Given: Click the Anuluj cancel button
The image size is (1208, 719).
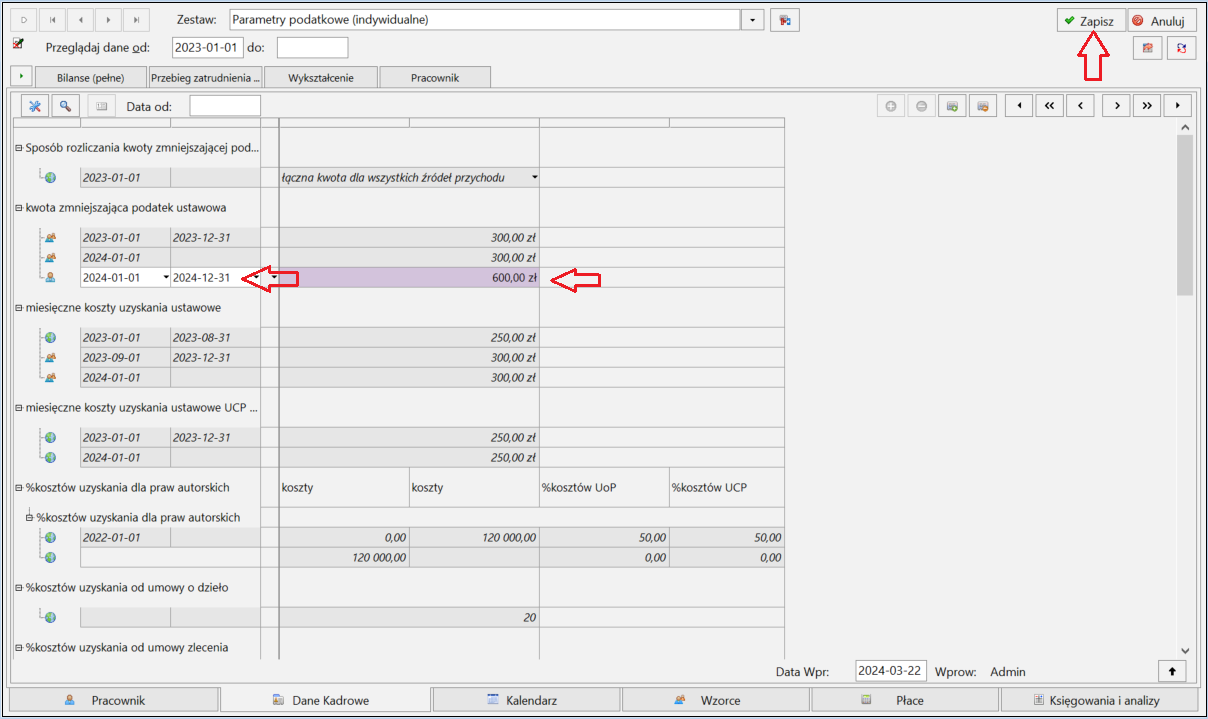Looking at the screenshot, I should (1162, 20).
